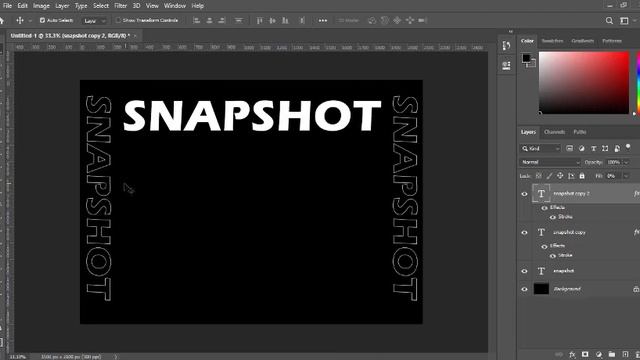This screenshot has height=360, width=640.
Task: Click the foreground color swatch in Color panel
Action: (x=527, y=58)
